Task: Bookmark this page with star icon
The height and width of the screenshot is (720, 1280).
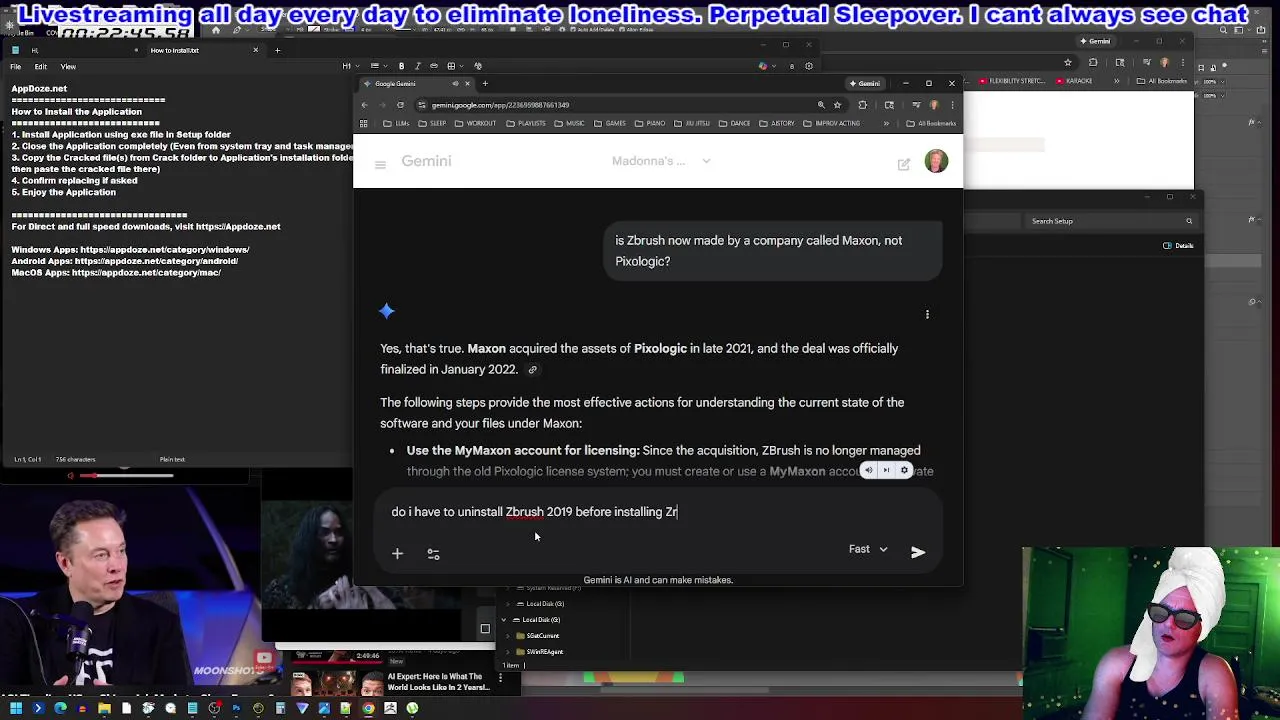Action: click(837, 105)
